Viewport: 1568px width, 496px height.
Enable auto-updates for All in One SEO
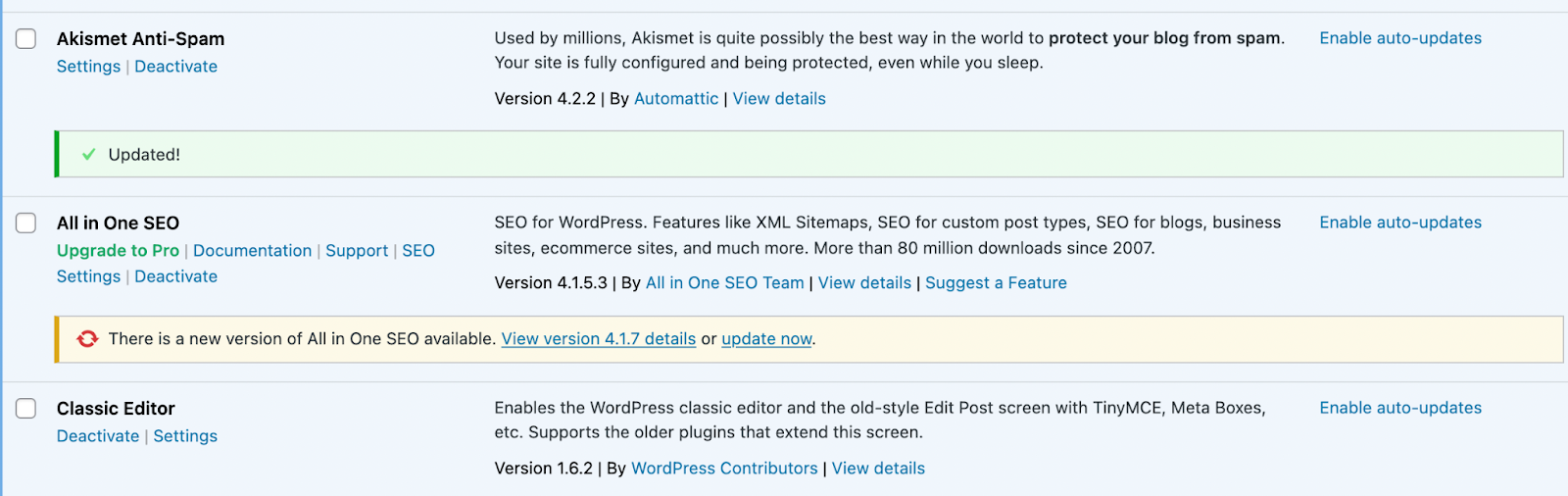tap(1400, 223)
